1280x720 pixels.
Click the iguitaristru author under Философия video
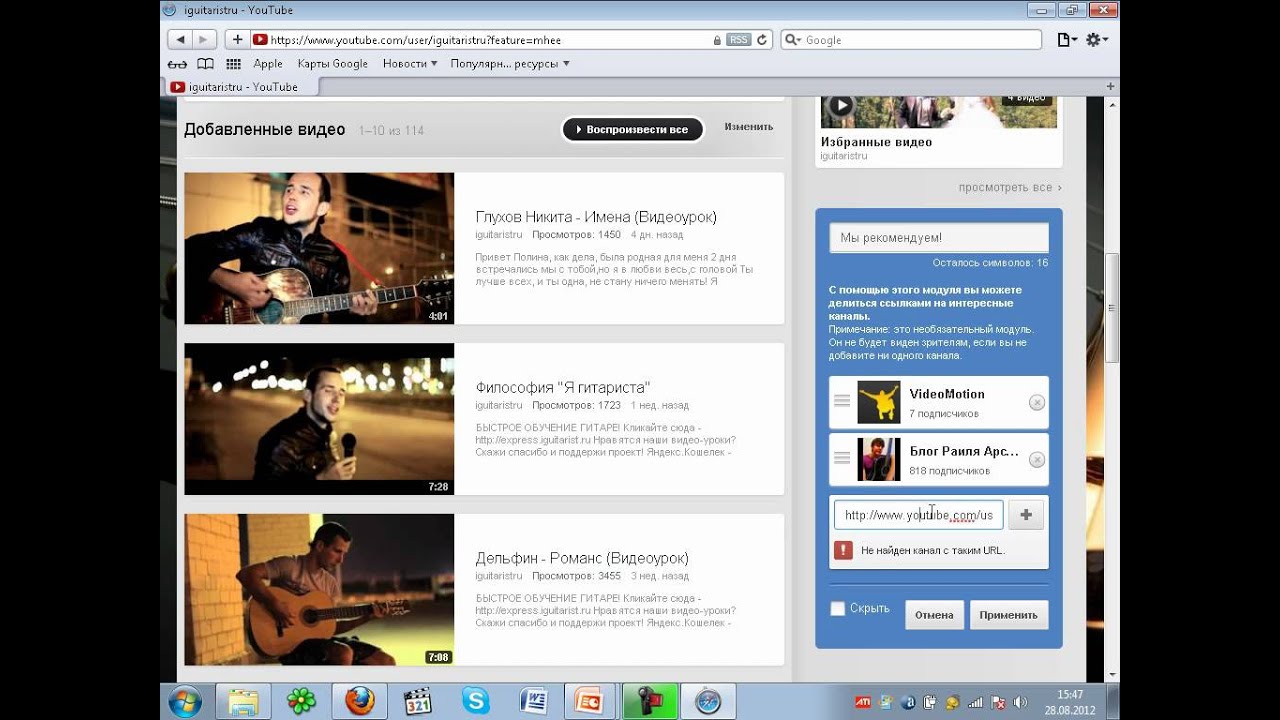point(499,405)
